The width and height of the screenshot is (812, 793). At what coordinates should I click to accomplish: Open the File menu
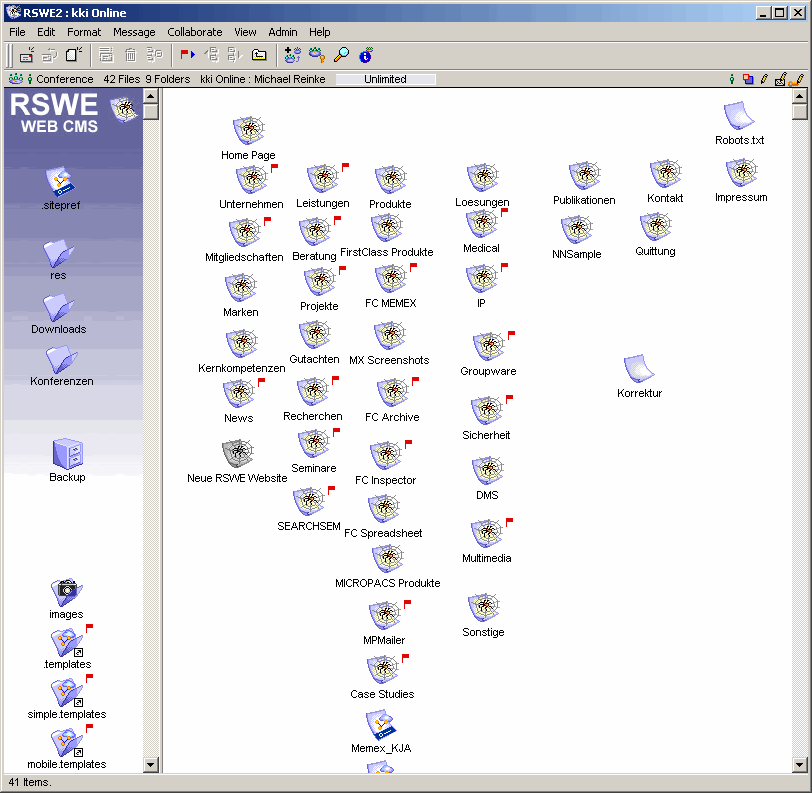[17, 32]
